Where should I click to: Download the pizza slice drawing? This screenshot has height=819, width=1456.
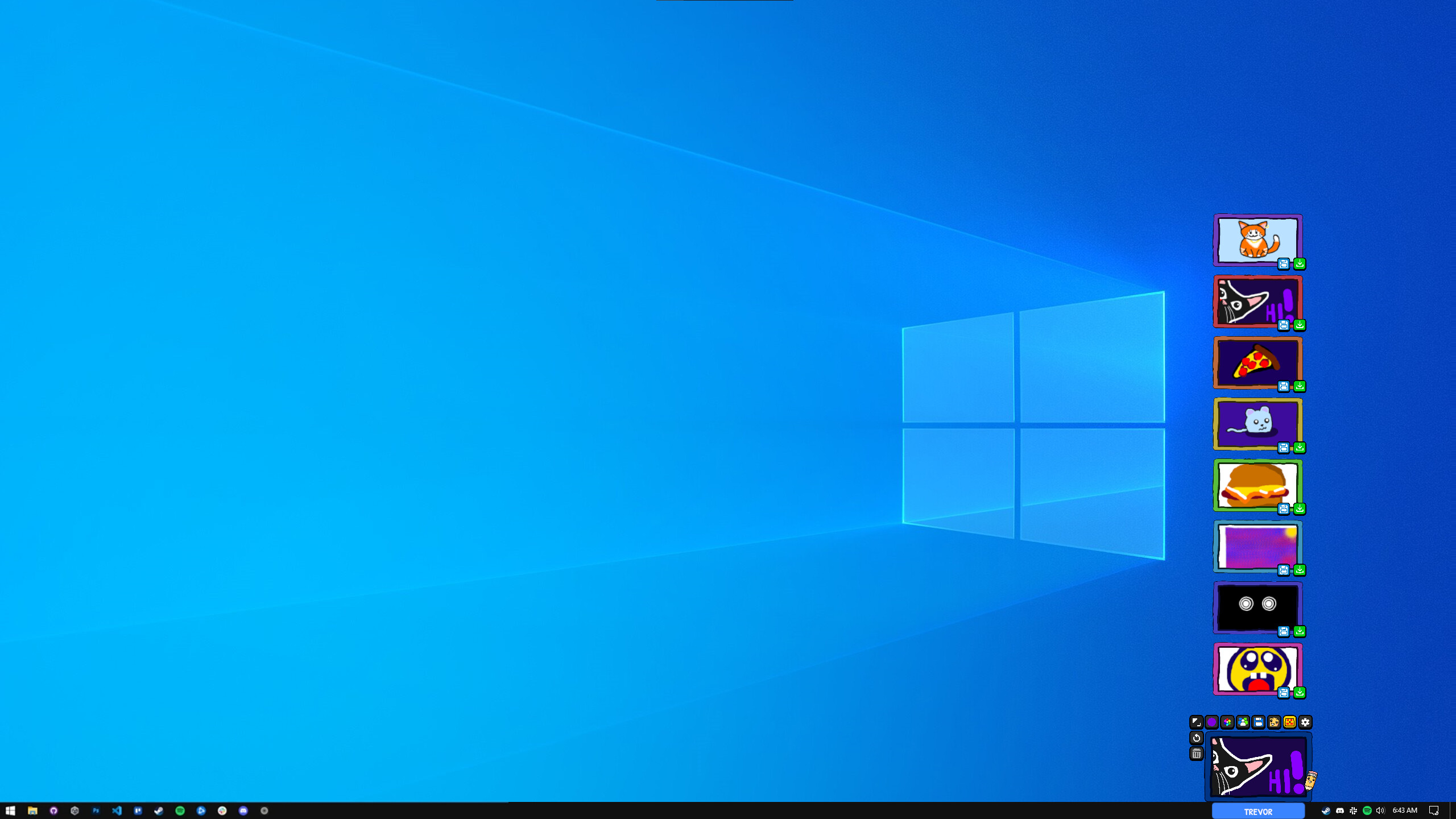click(x=1300, y=386)
